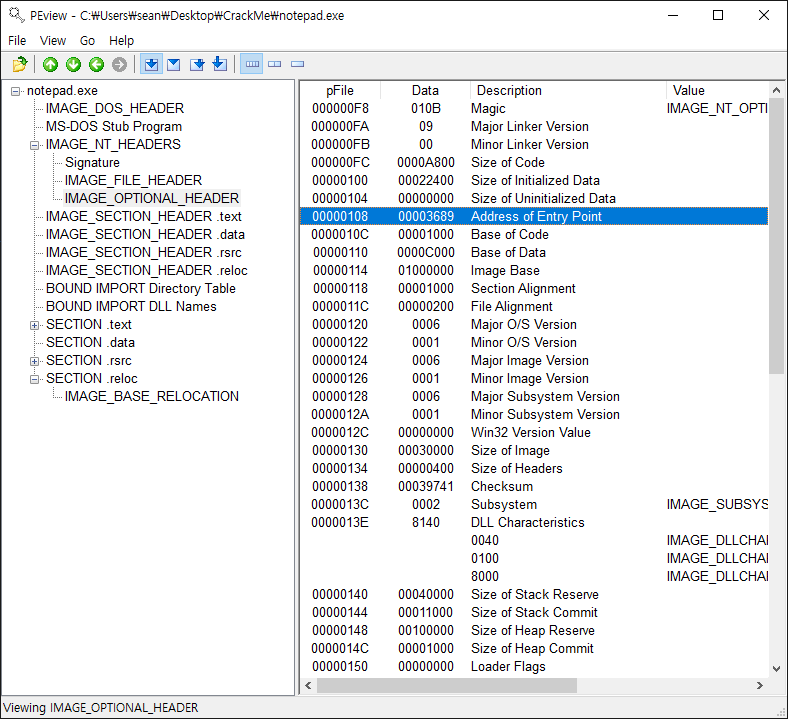
Task: Collapse the IMAGE_NT_HEADERS tree node
Action: [34, 145]
